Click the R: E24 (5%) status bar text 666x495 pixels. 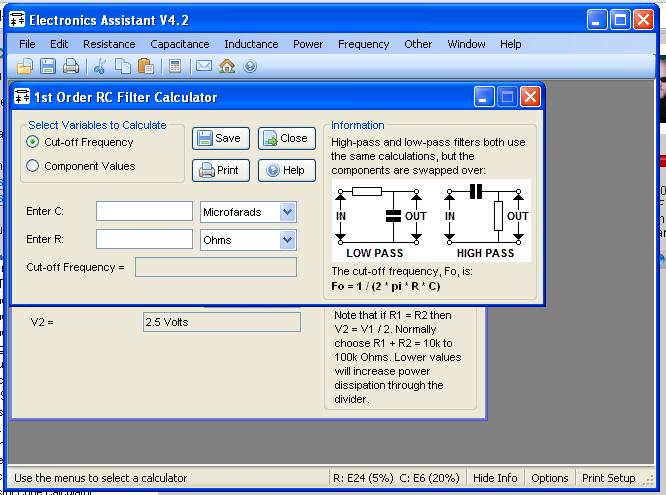point(363,478)
